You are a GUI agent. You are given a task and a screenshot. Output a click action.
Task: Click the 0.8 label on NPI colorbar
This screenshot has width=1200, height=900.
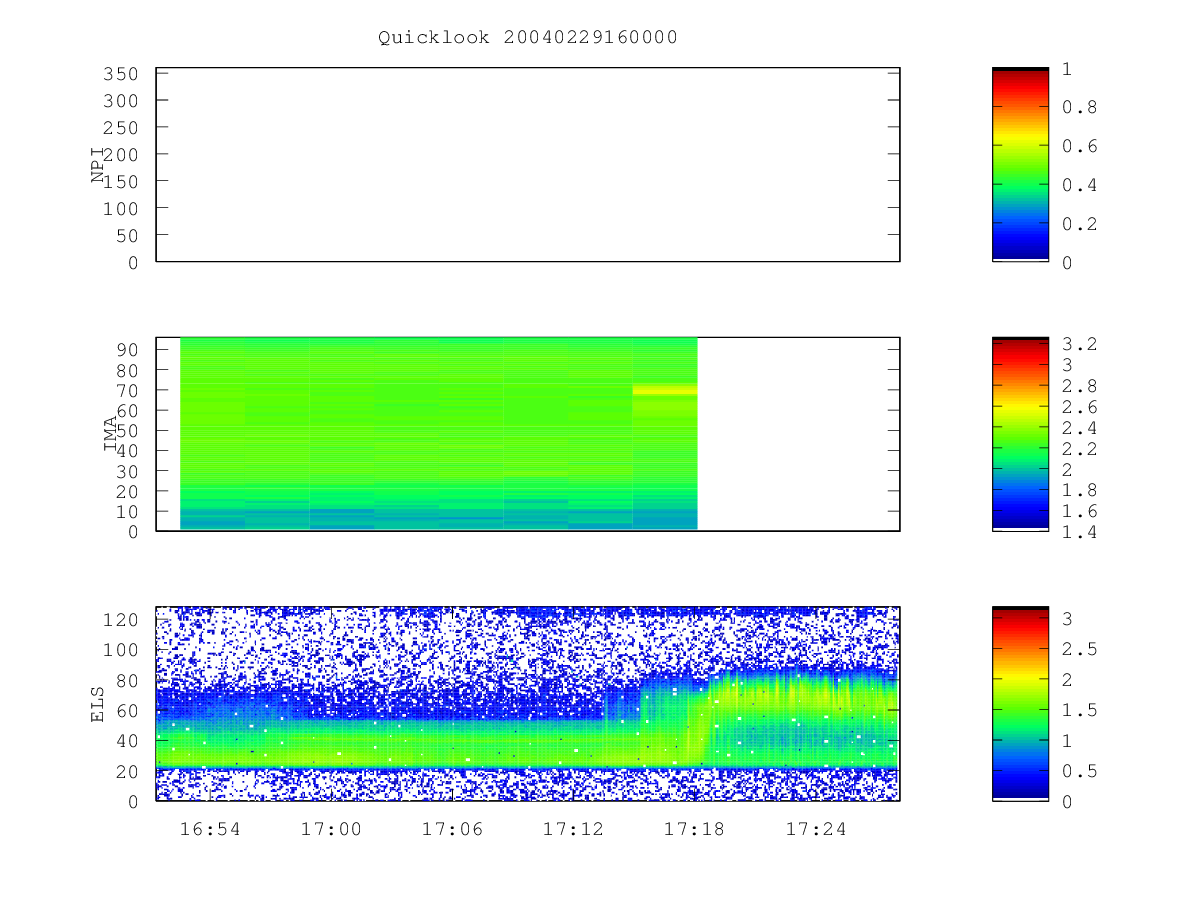tap(1078, 107)
